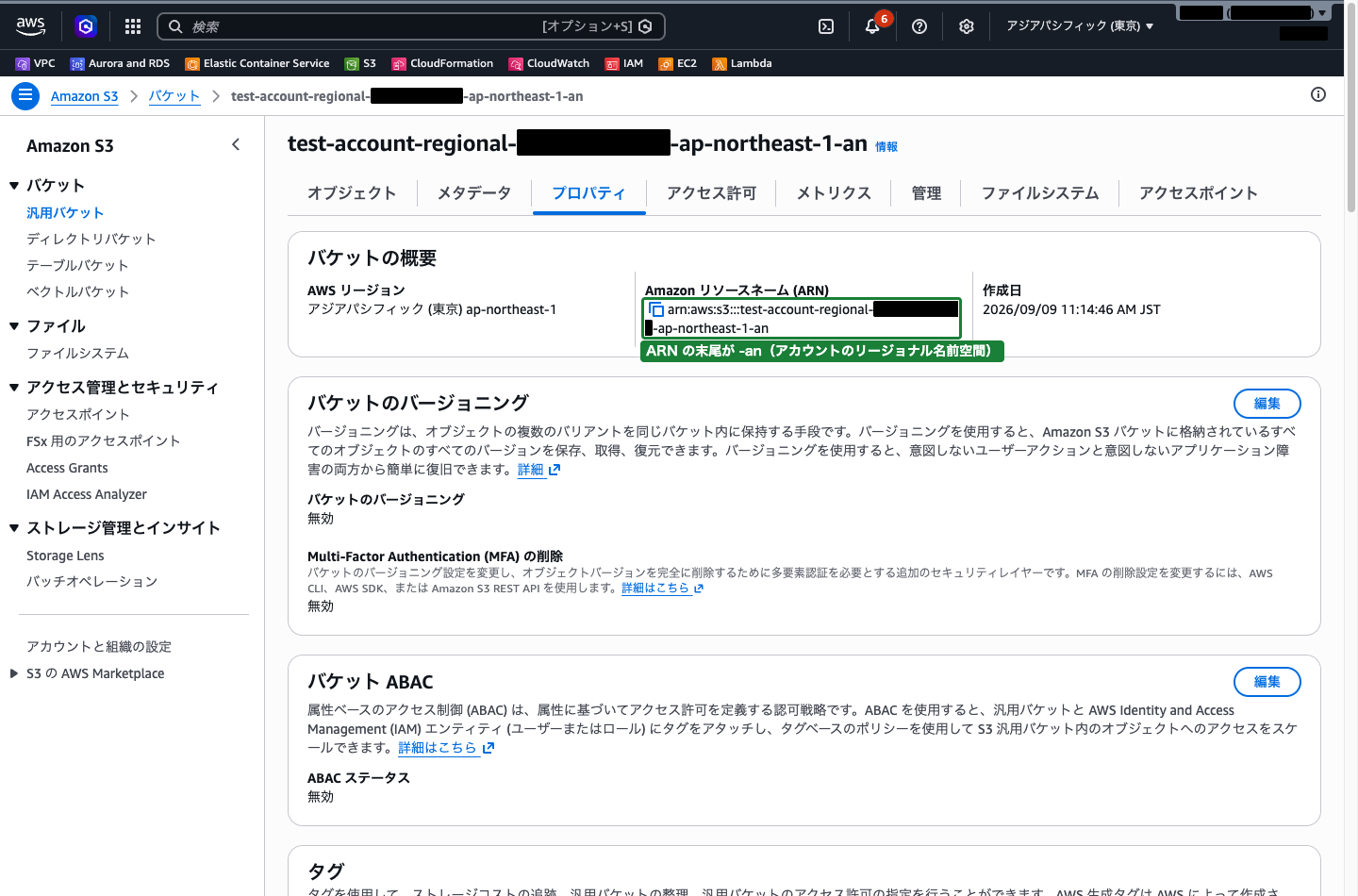The width and height of the screenshot is (1358, 896).
Task: Open IAM Access Analyzer in sidebar
Action: coord(87,494)
